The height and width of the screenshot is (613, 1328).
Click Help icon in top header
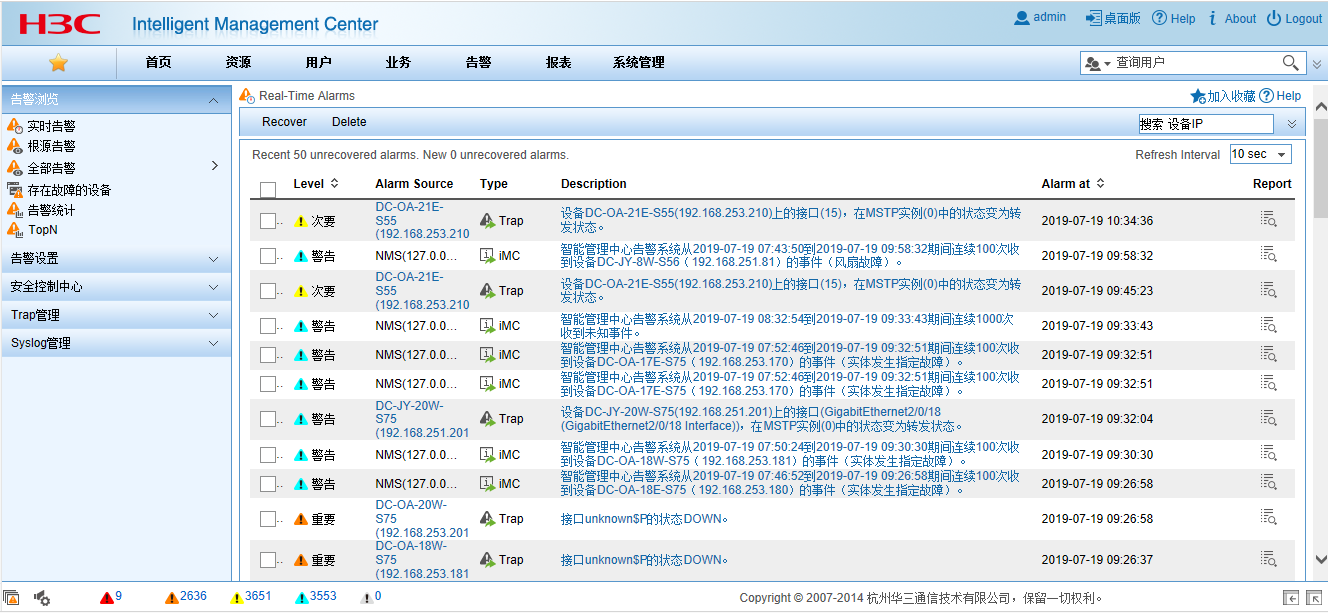click(1160, 18)
